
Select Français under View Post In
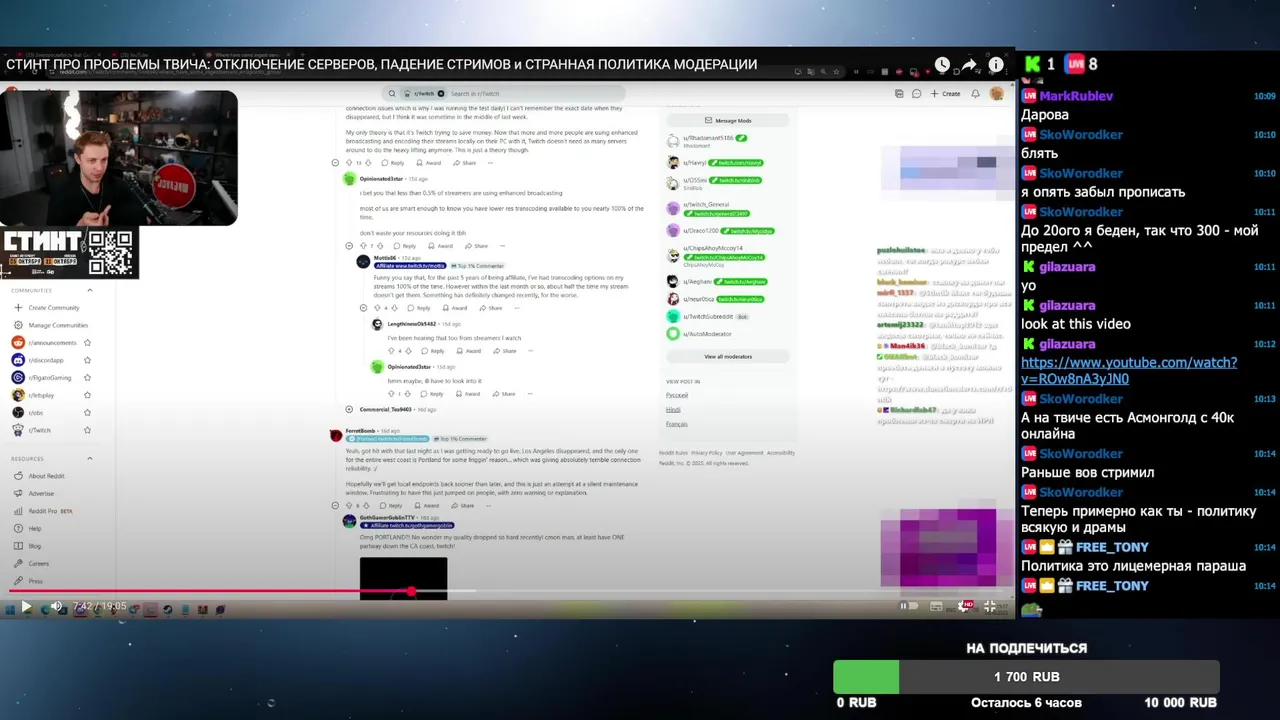677,424
